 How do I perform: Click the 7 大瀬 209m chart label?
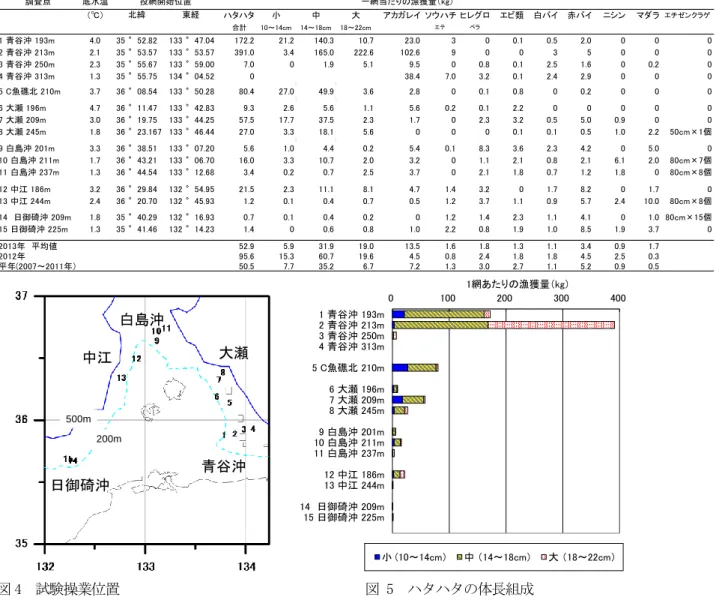356,400
